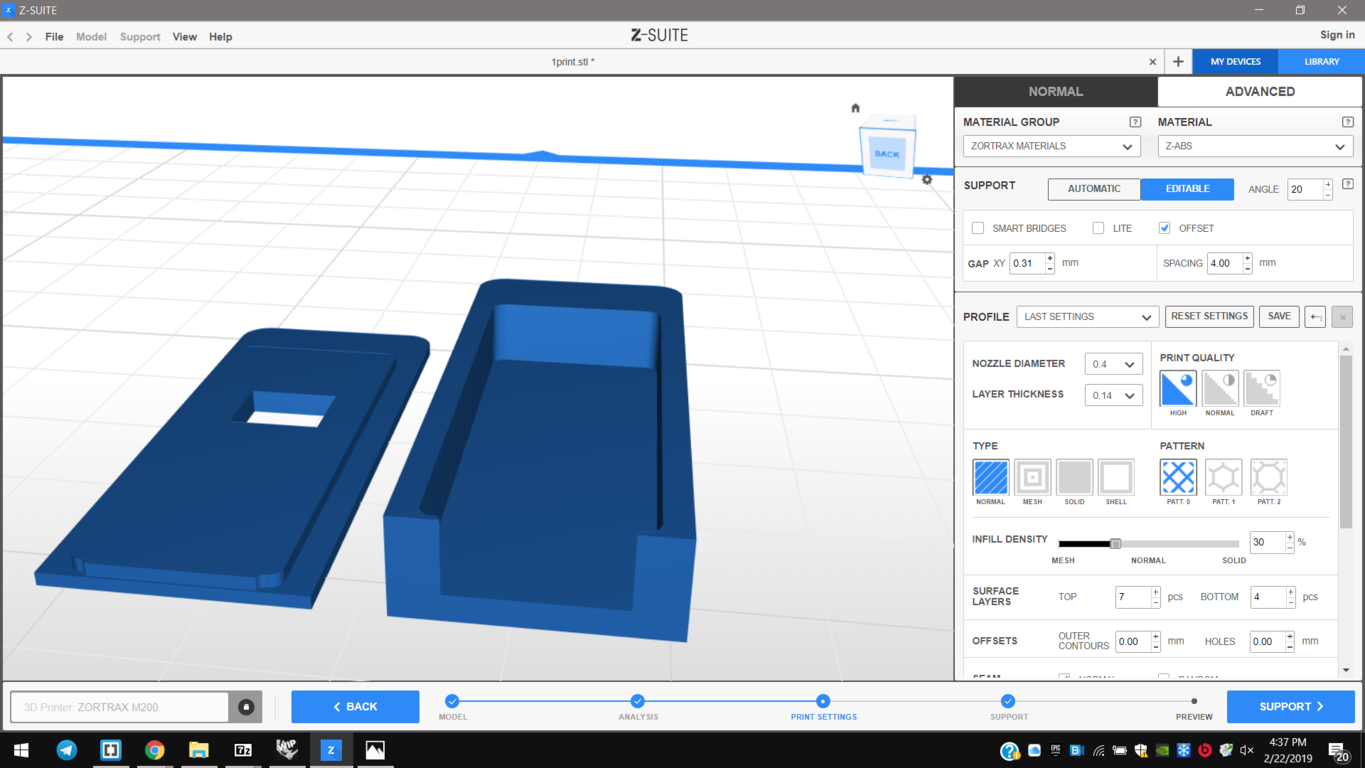Add a new tab with the plus icon
Image resolution: width=1365 pixels, height=768 pixels.
click(1178, 62)
